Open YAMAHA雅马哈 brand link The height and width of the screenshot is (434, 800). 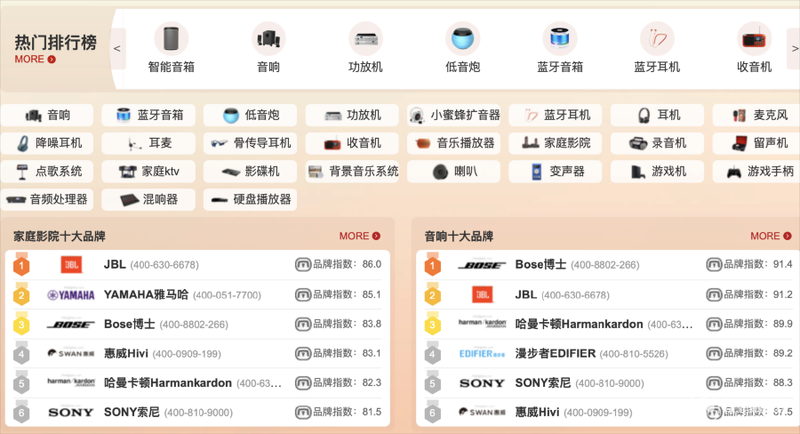coord(146,295)
